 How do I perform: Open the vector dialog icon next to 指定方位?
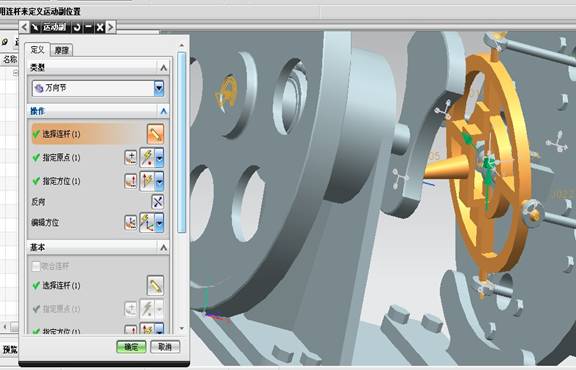[130, 181]
